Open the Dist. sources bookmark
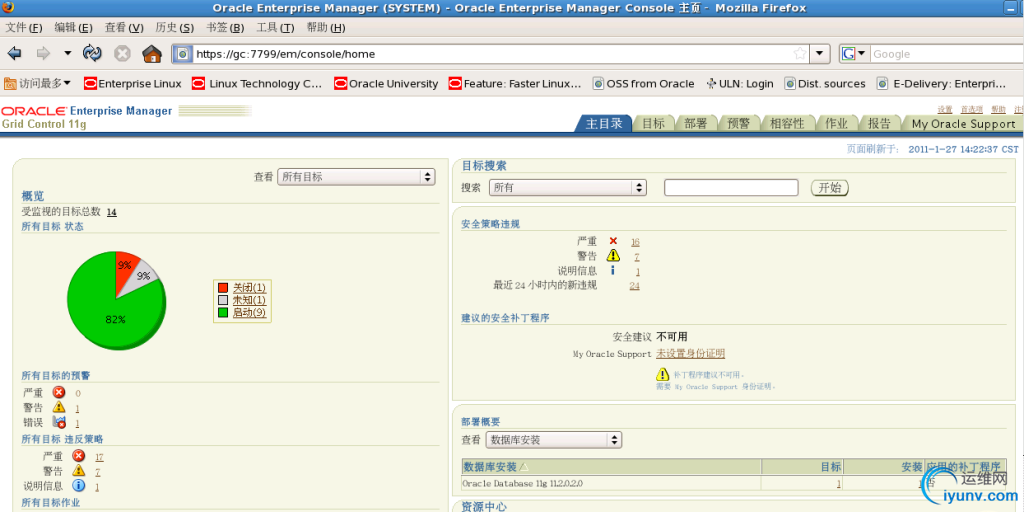Viewport: 1024px width, 512px height. click(x=825, y=84)
